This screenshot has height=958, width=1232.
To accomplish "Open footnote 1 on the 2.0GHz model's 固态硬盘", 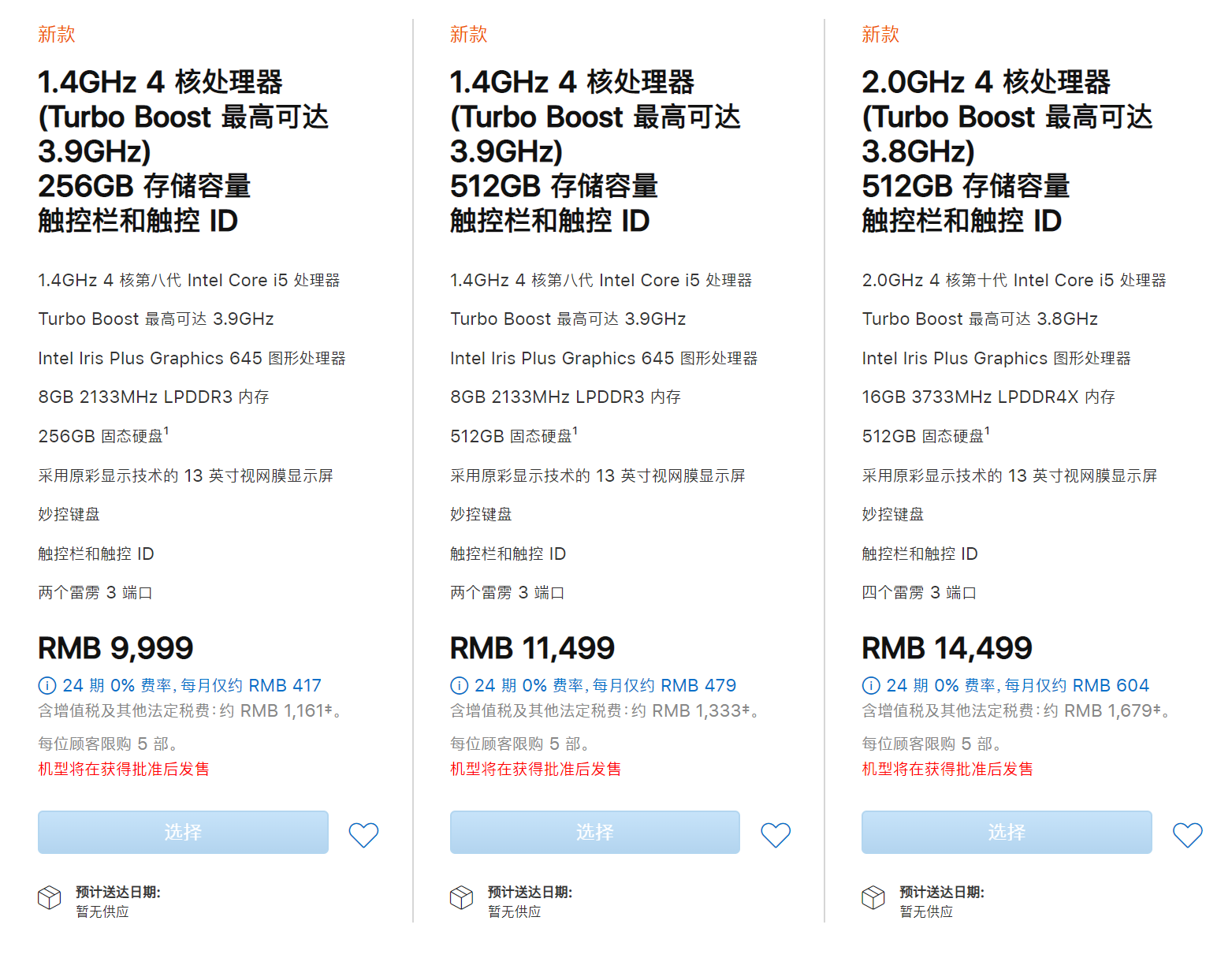I will coord(989,430).
